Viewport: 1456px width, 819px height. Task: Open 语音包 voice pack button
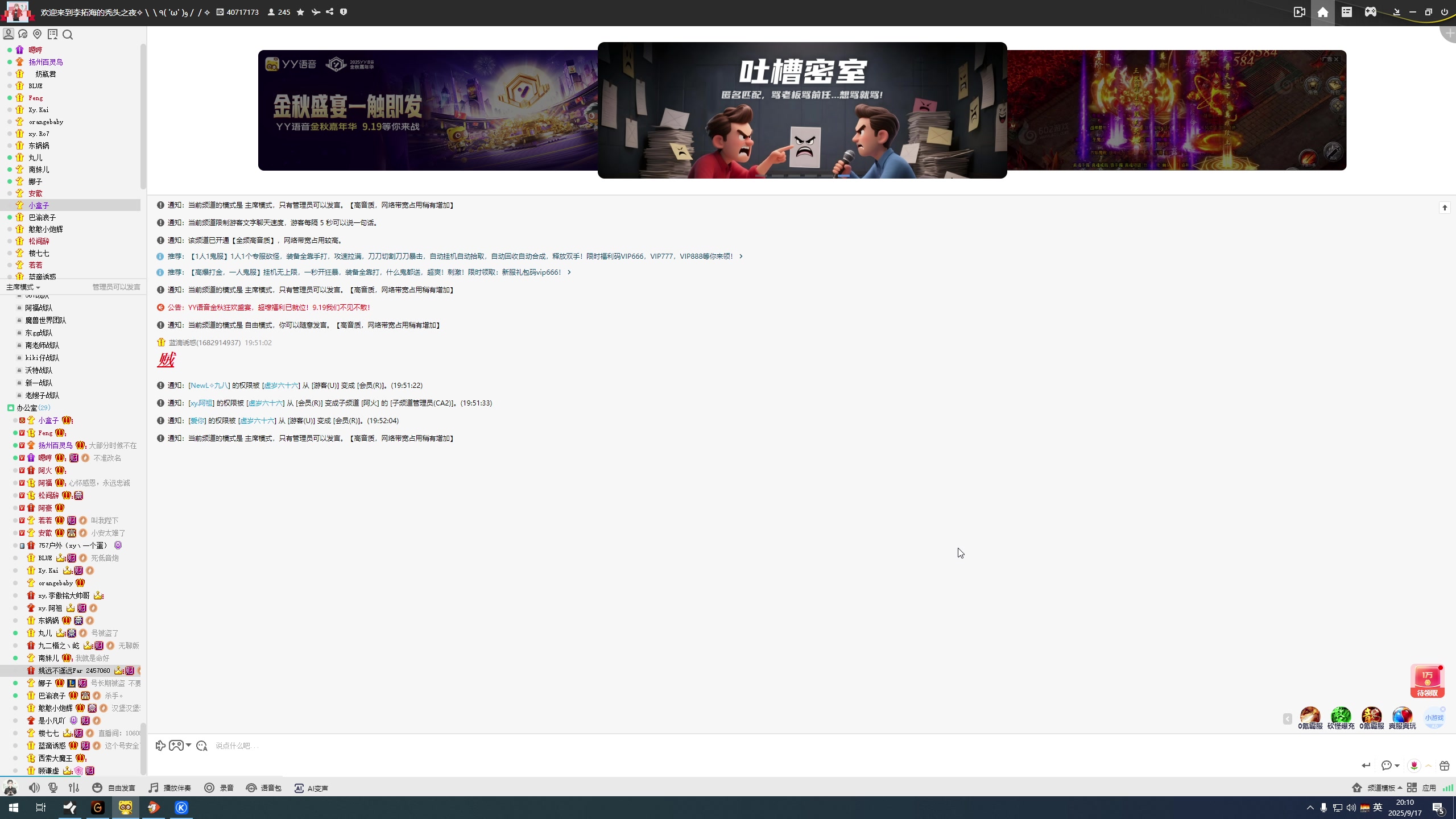pyautogui.click(x=263, y=788)
